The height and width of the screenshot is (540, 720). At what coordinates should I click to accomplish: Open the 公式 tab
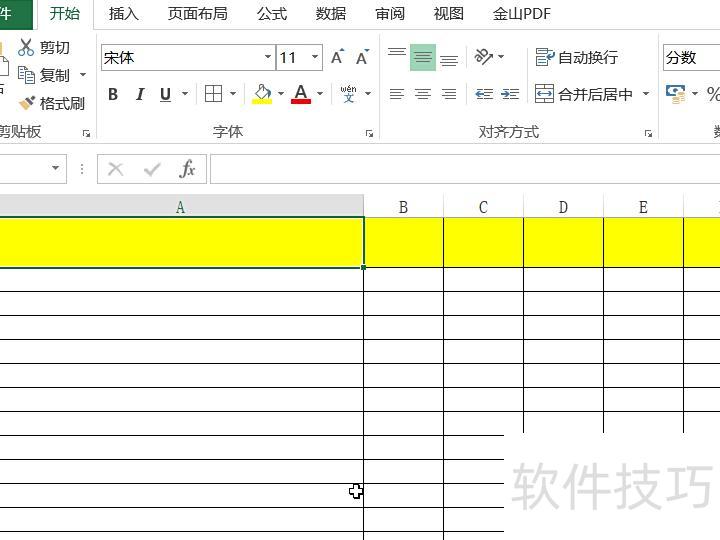[x=272, y=14]
